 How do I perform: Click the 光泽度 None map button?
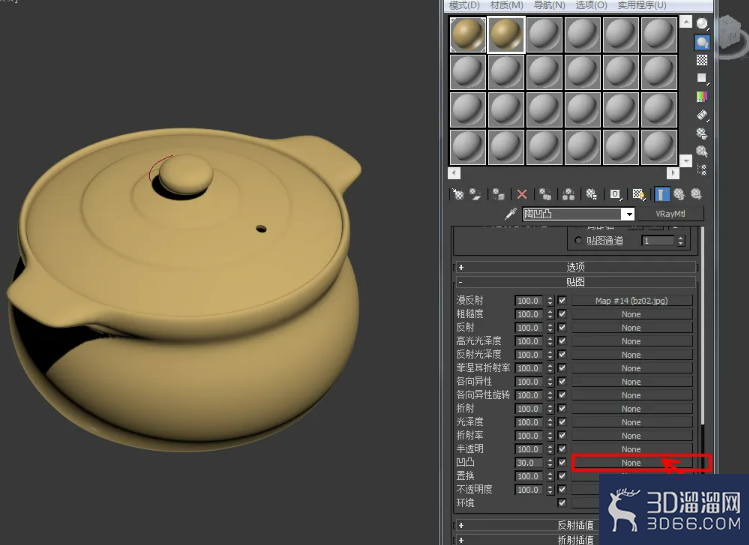coord(631,422)
